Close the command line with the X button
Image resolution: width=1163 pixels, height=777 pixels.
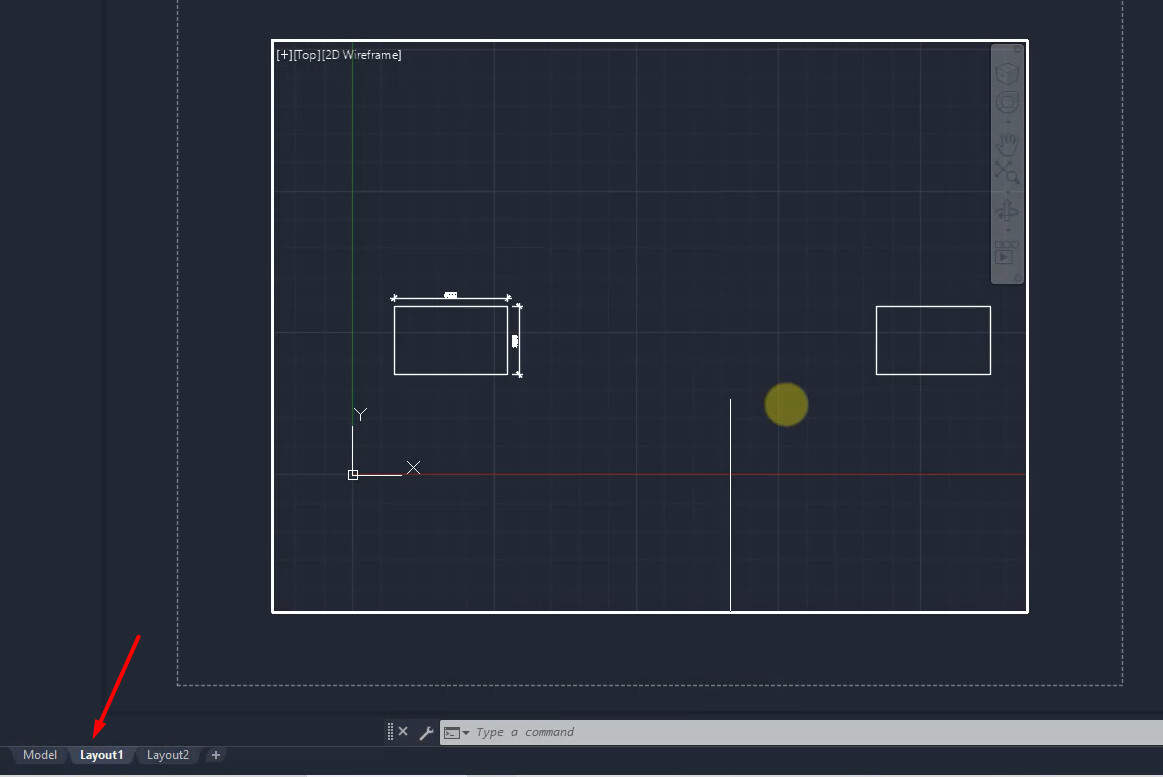403,731
